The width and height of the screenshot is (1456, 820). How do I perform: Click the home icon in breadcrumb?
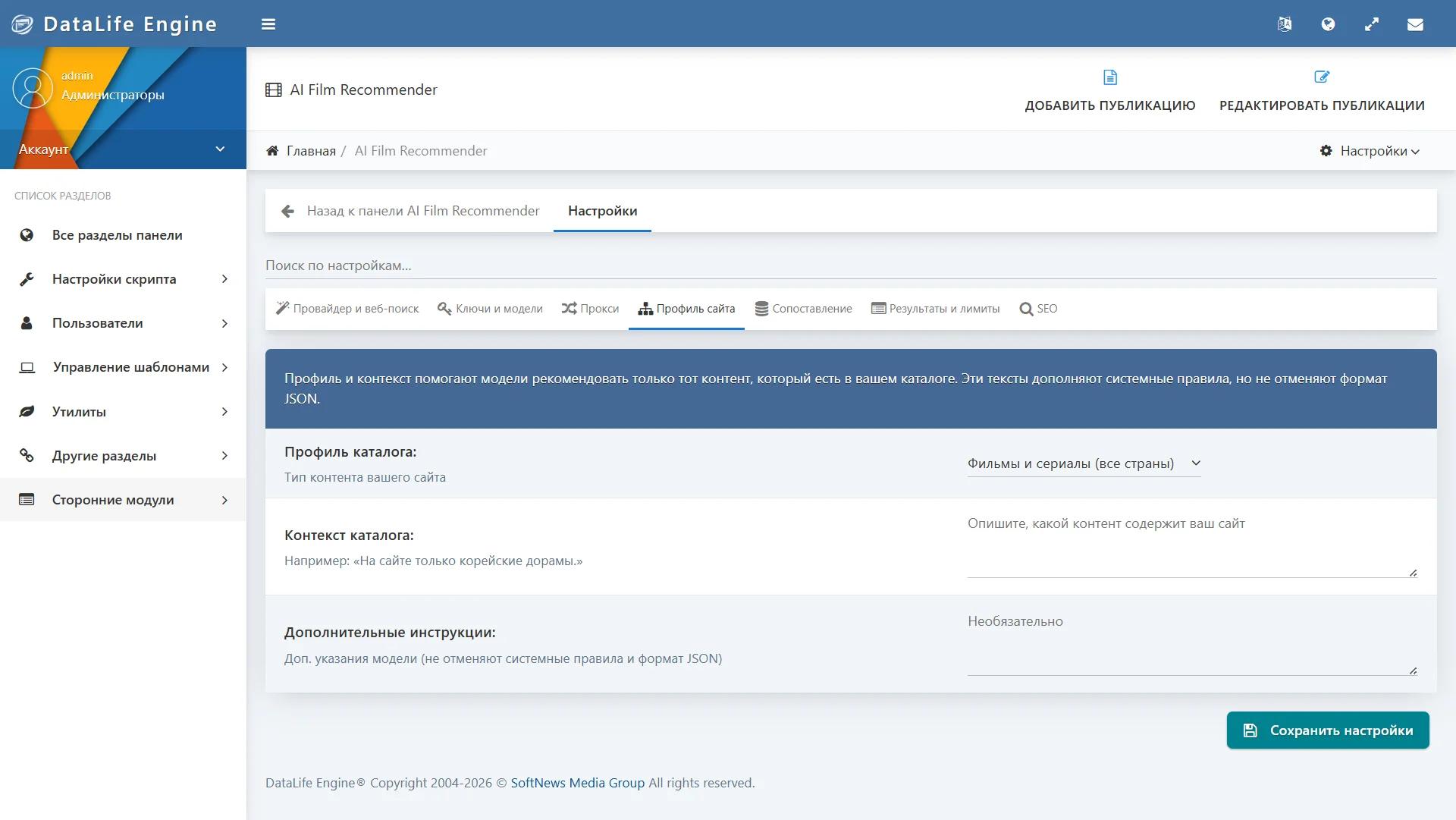[273, 151]
